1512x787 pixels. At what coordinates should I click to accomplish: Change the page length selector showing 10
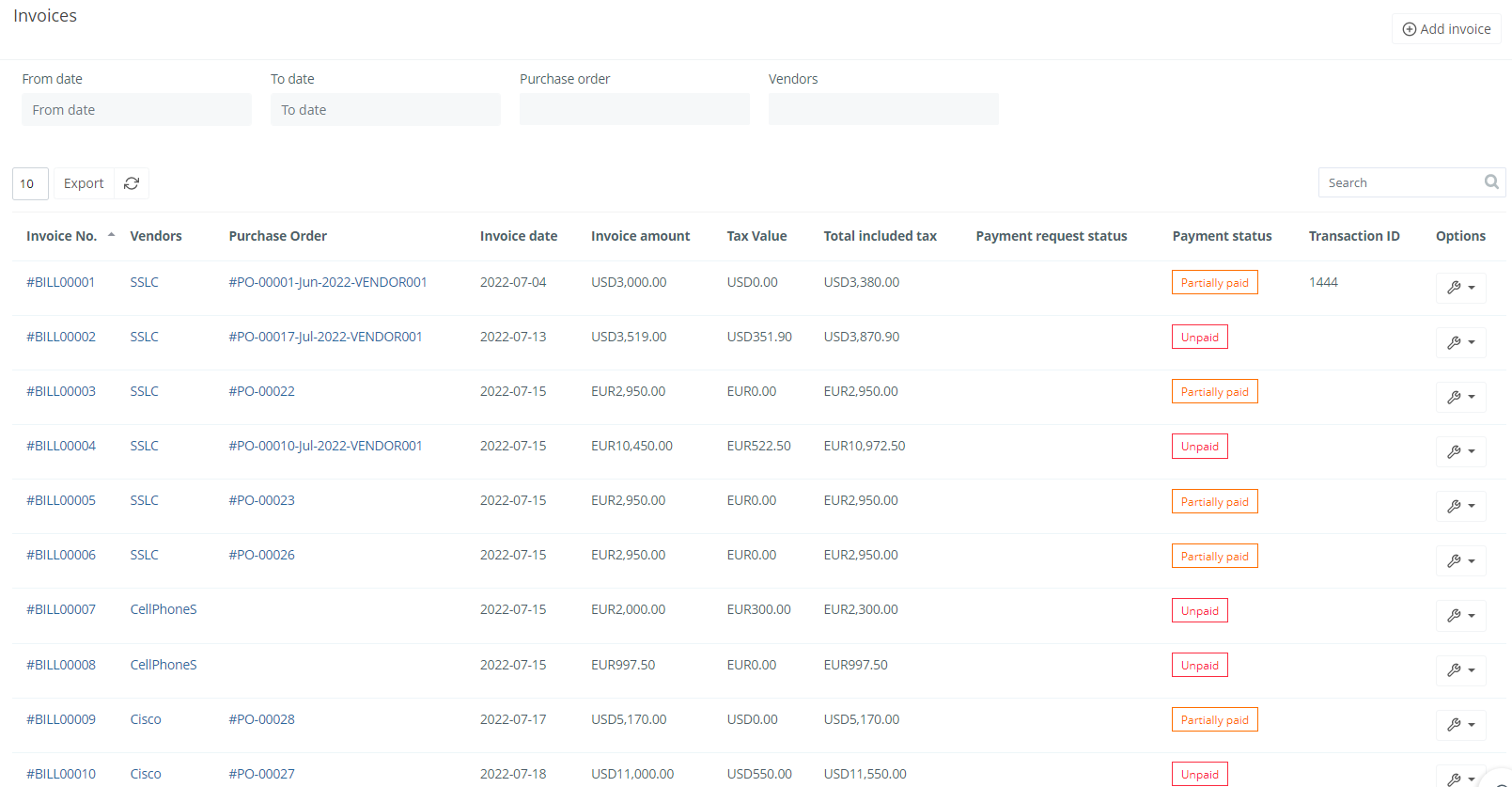30,183
